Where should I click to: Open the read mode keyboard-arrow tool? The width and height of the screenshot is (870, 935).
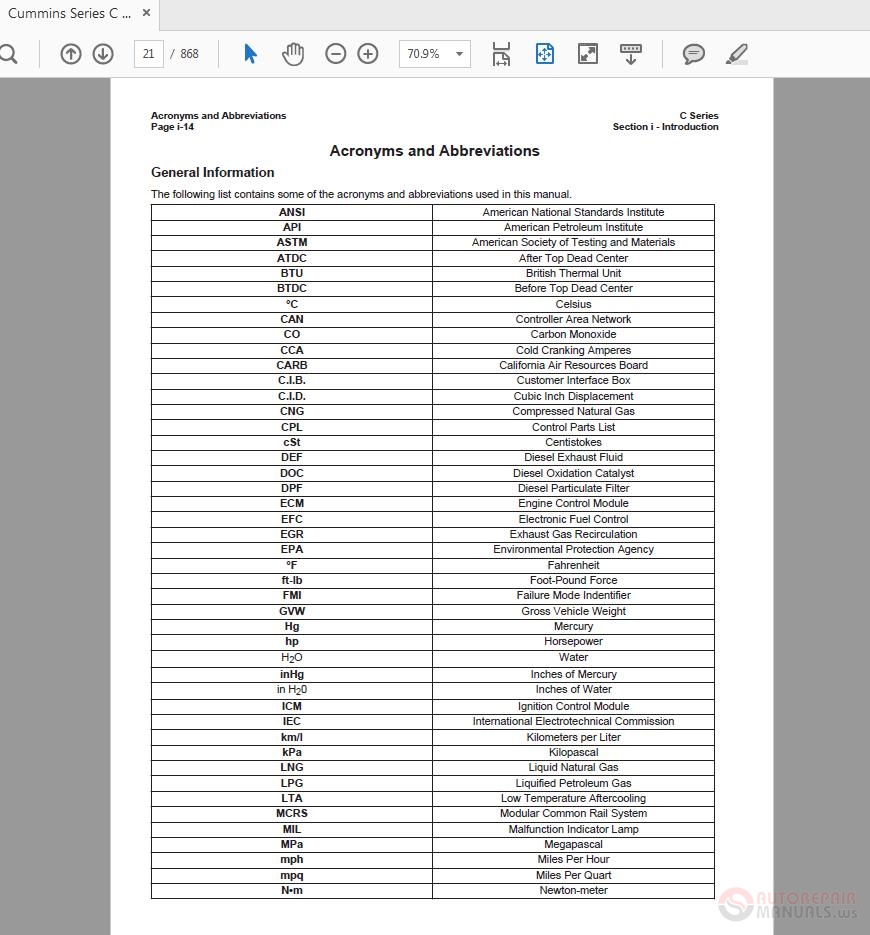631,54
